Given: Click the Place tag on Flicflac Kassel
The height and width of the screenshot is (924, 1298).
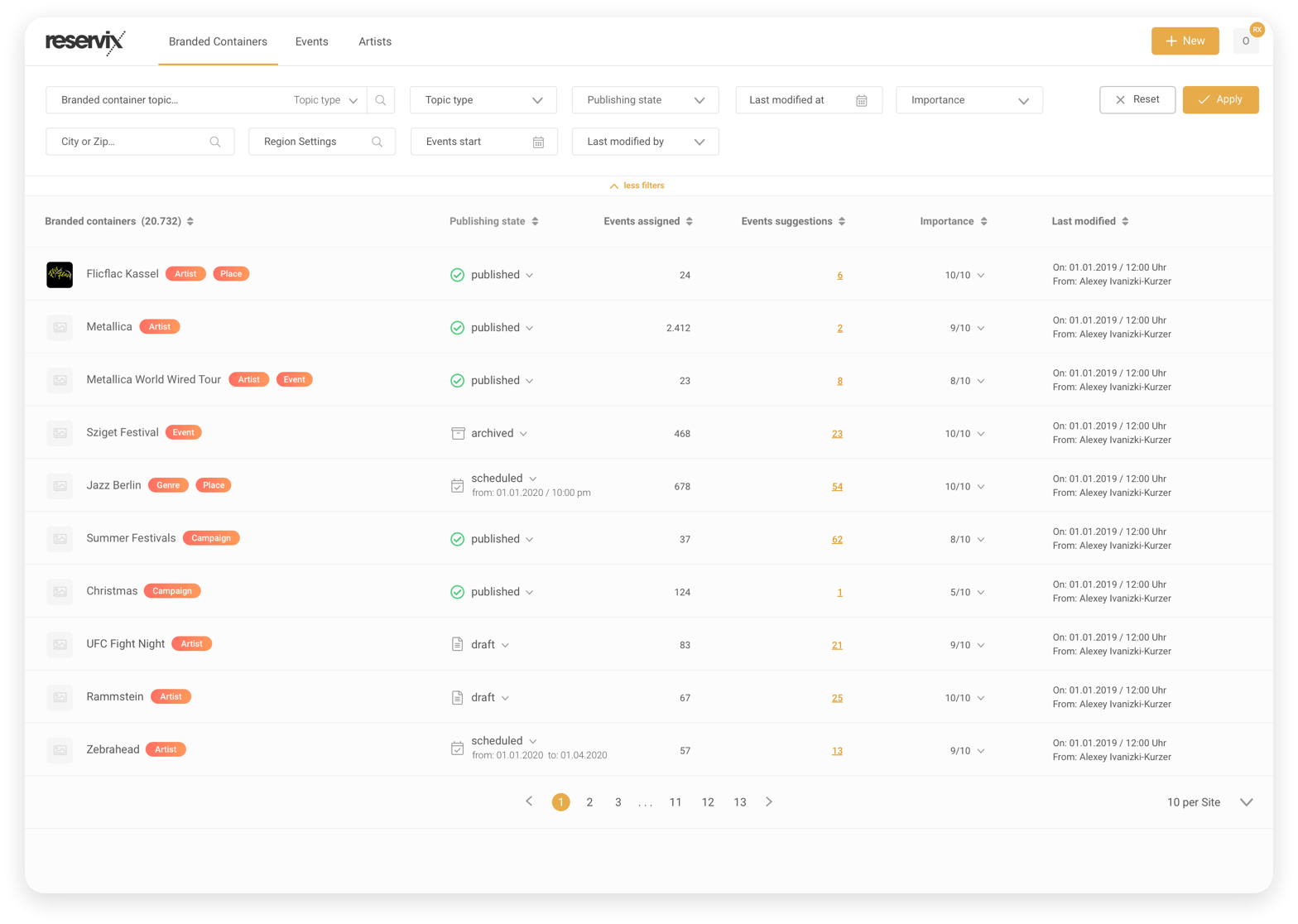Looking at the screenshot, I should pos(231,273).
